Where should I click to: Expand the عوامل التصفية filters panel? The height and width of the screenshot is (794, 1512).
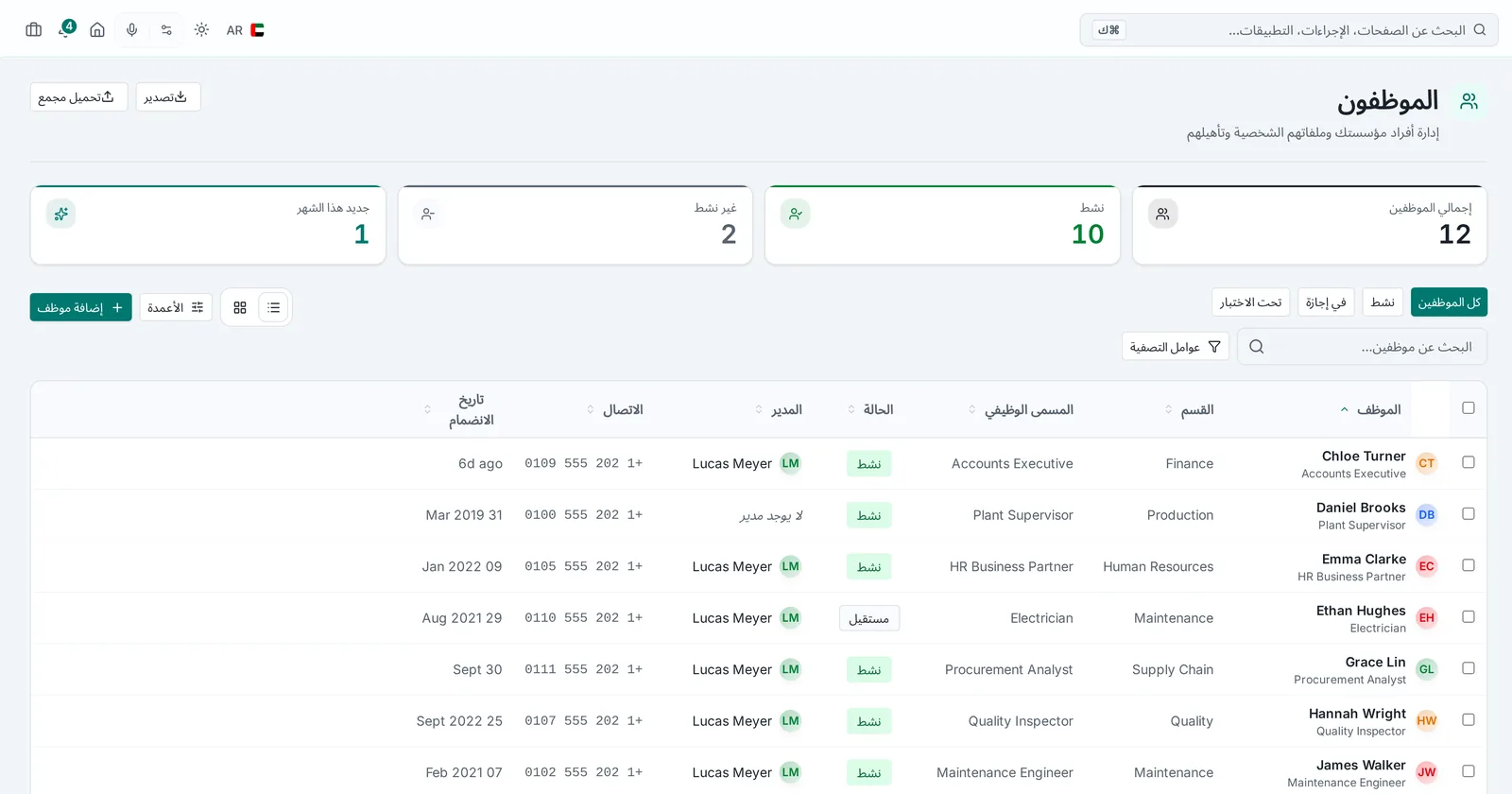click(1176, 347)
